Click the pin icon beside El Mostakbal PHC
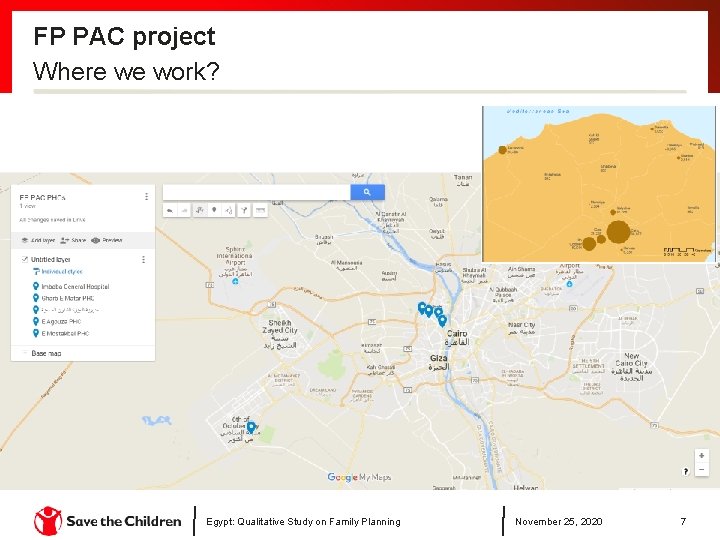The height and width of the screenshot is (540, 720). pyautogui.click(x=36, y=333)
